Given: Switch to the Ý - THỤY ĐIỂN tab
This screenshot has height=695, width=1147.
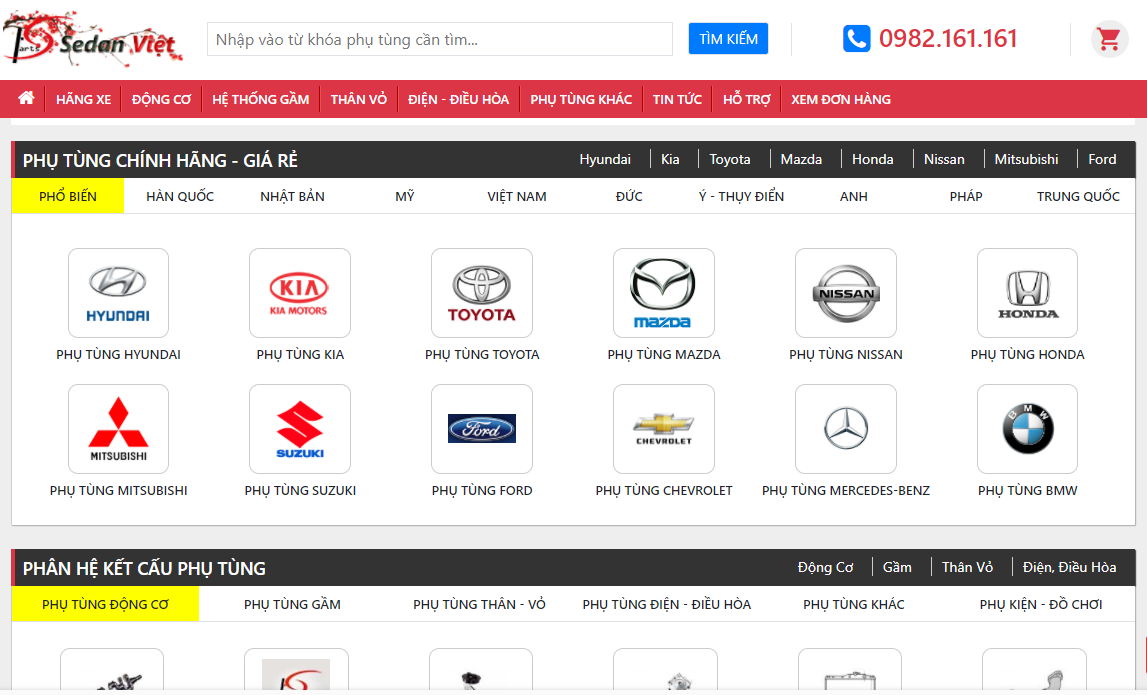Looking at the screenshot, I should tap(742, 196).
